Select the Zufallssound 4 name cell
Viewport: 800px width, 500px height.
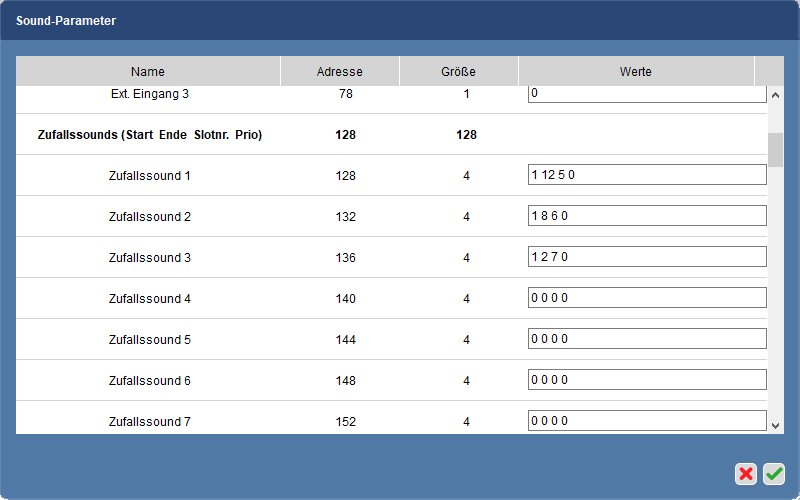tap(149, 298)
